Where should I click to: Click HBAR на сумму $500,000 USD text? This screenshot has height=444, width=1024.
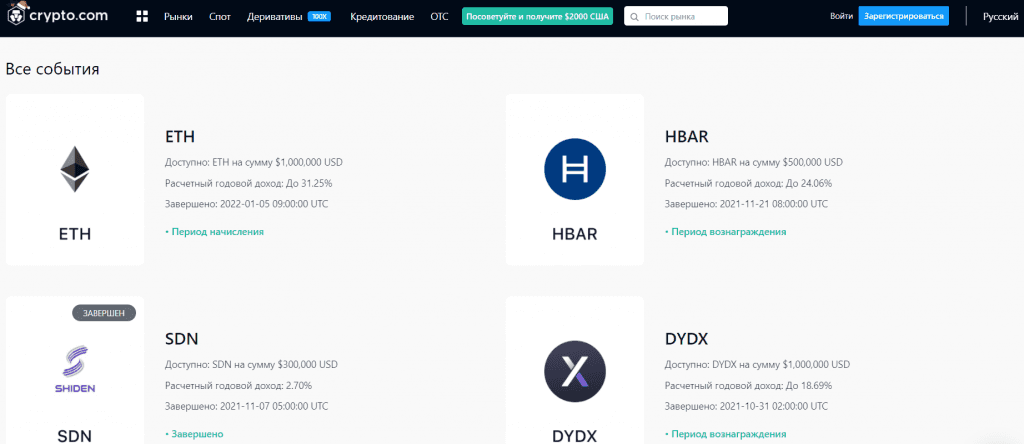point(778,162)
